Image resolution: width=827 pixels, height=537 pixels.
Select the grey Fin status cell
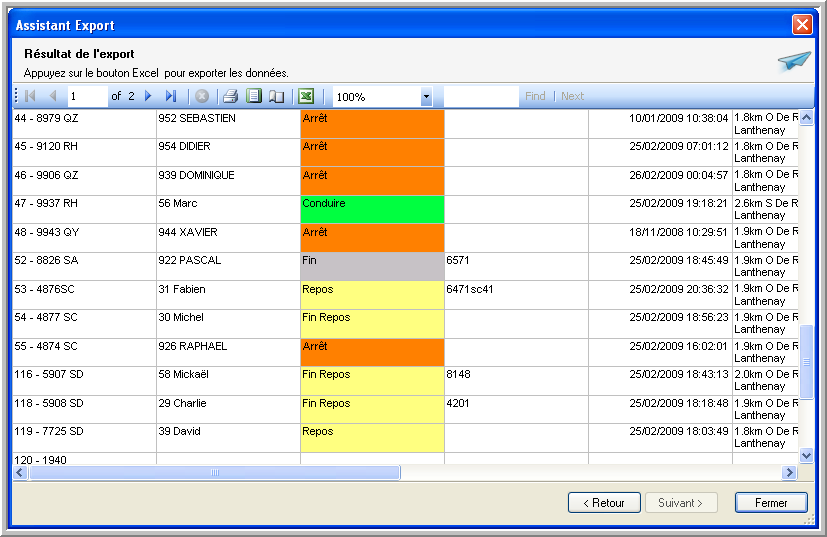[372, 266]
